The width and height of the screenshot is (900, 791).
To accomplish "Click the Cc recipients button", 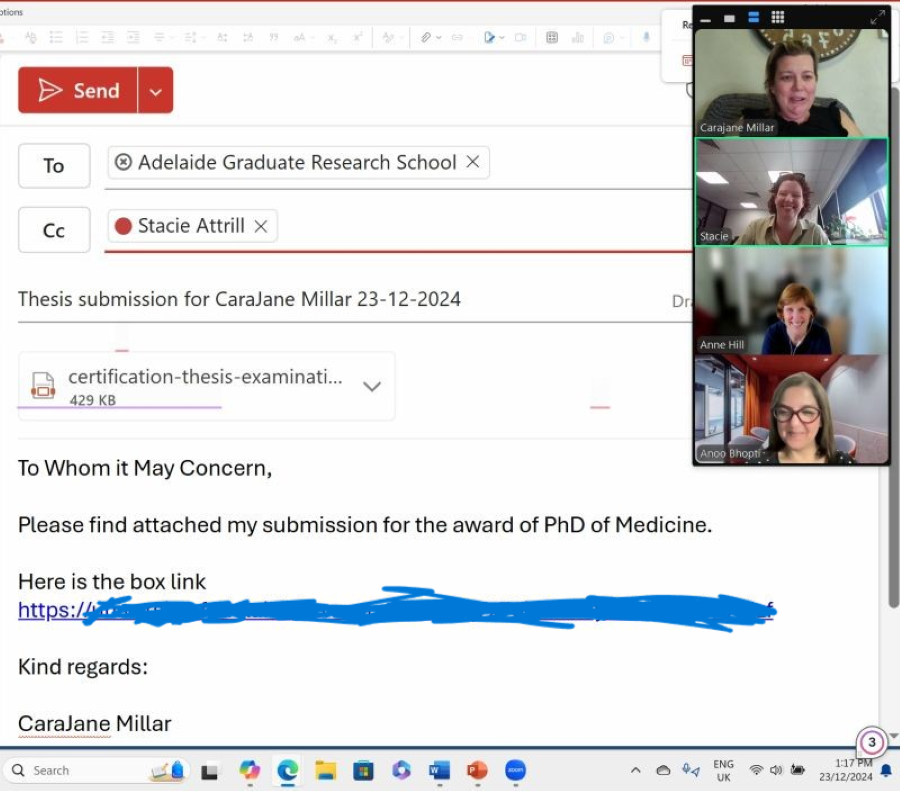I will click(x=54, y=230).
